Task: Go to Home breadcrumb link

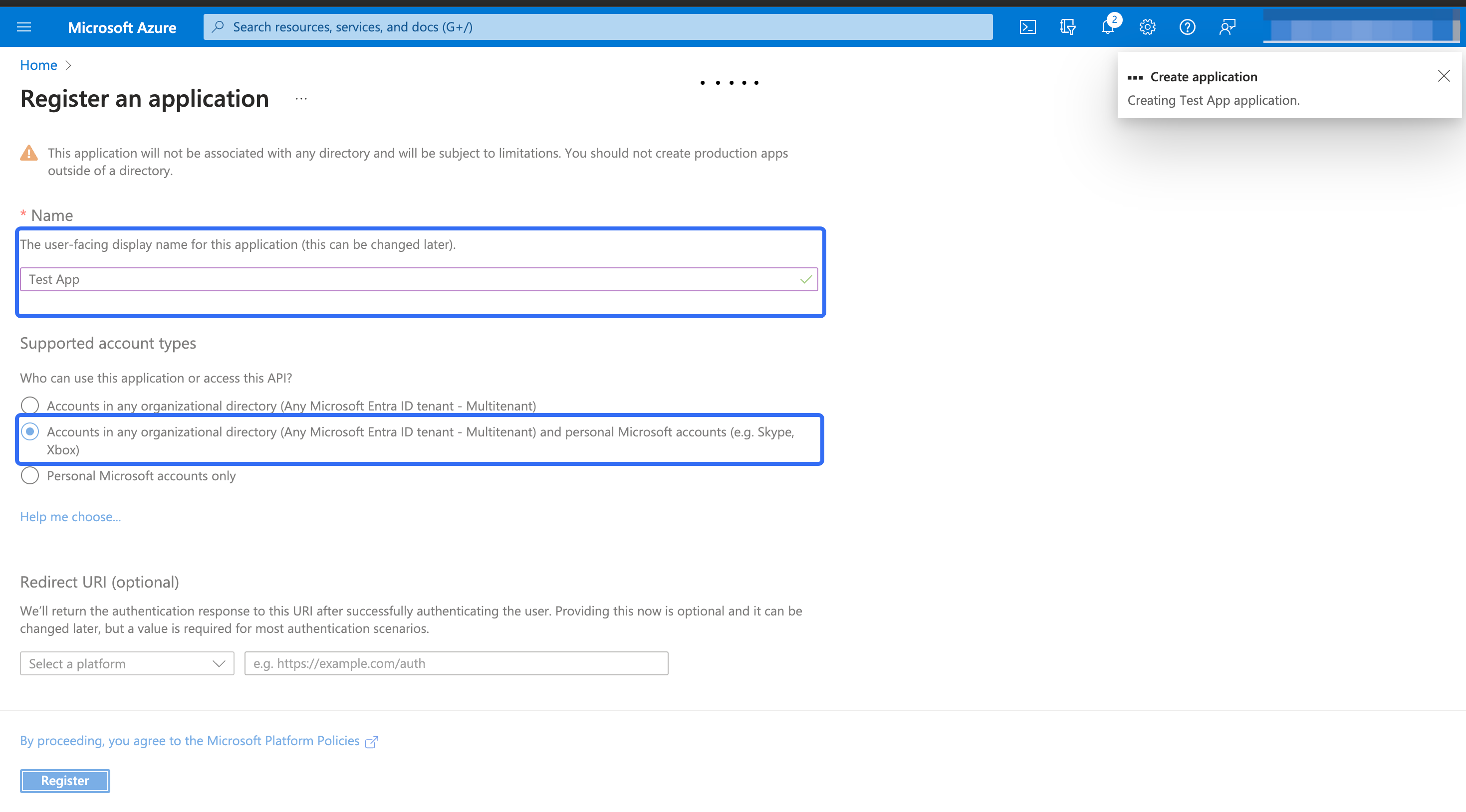Action: click(38, 65)
